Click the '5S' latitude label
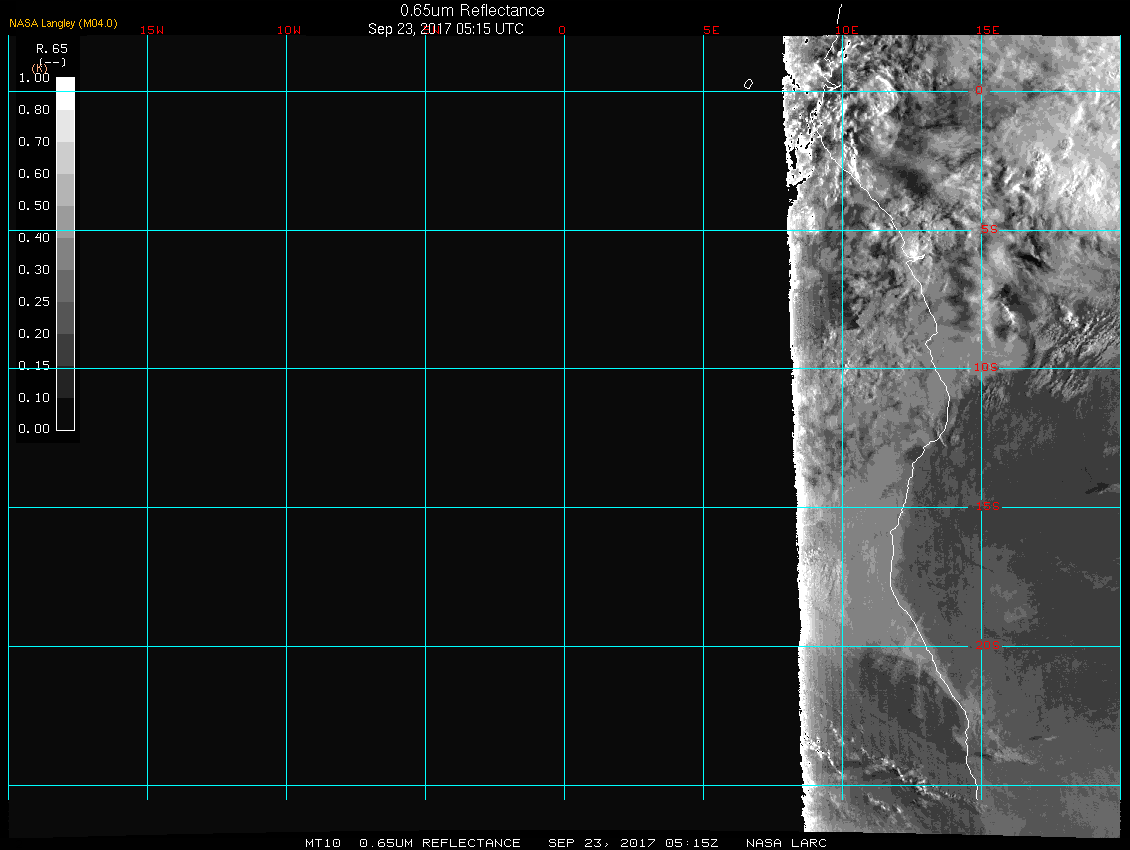This screenshot has width=1130, height=850. 989,229
